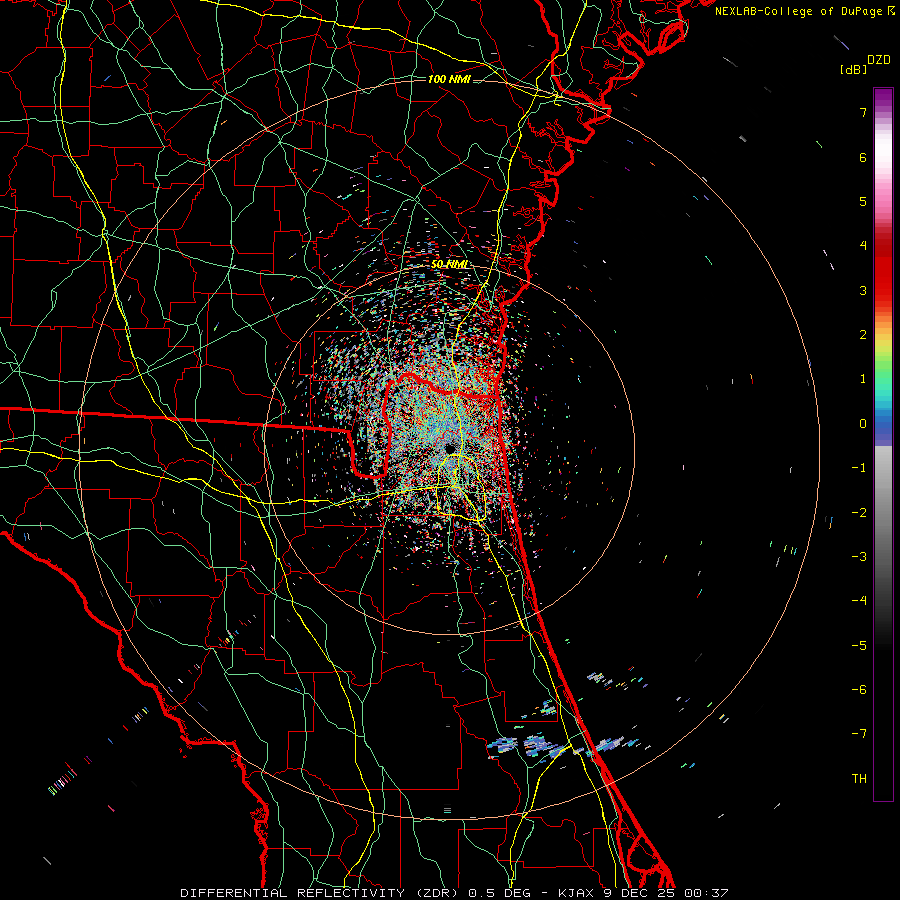Click the black radar site dot at center
900x900 pixels.
449,448
